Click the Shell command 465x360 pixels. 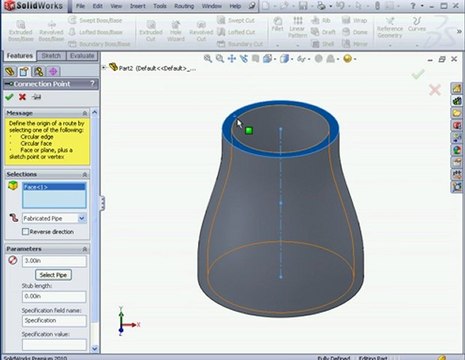point(323,44)
